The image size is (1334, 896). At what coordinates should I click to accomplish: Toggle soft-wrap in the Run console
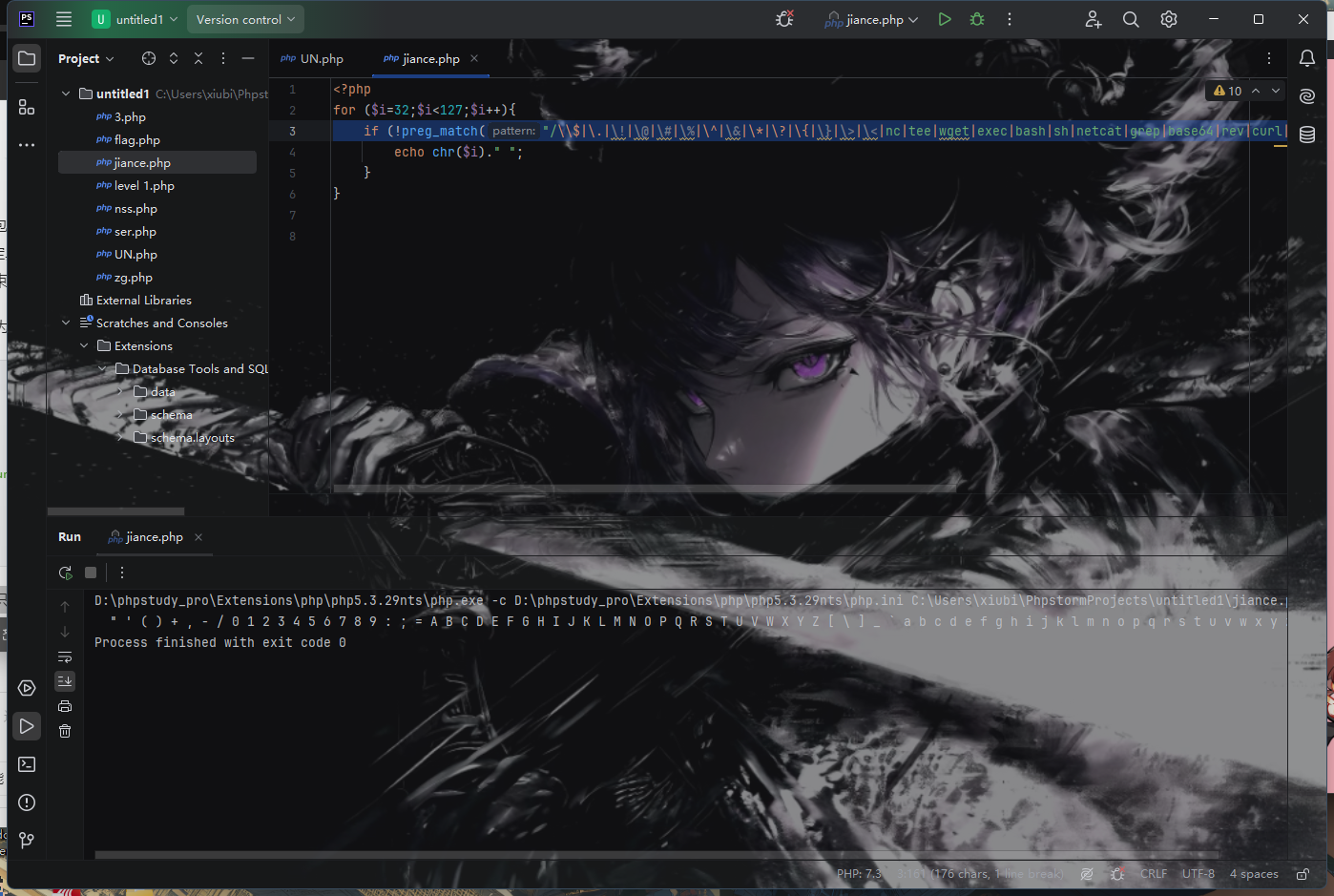(x=65, y=656)
